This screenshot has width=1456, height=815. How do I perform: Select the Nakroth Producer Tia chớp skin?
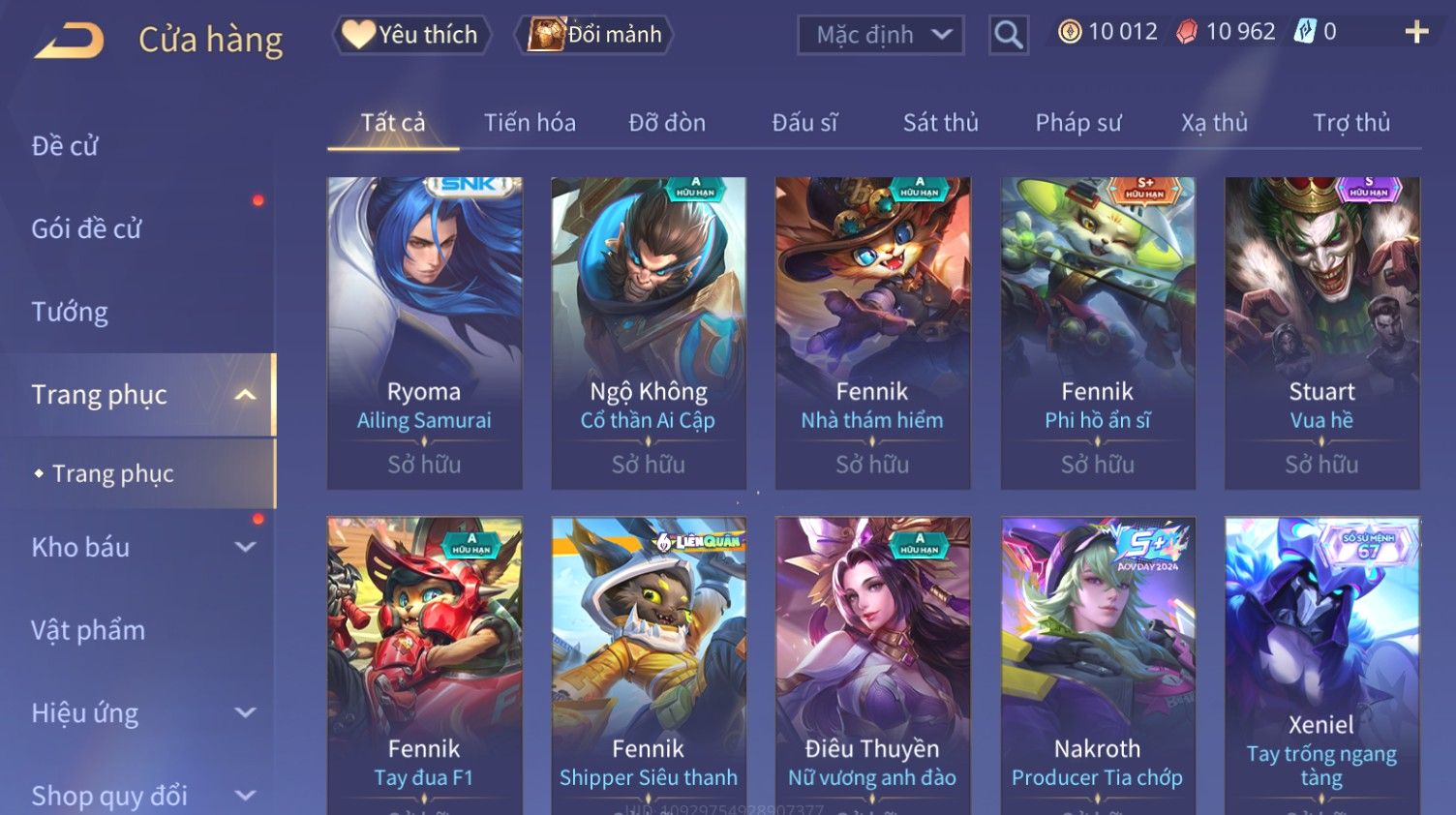click(1097, 666)
